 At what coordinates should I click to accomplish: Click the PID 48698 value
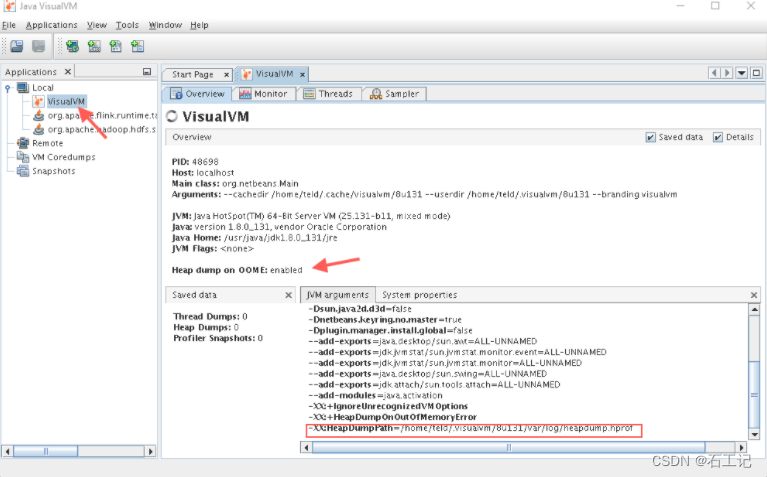pyautogui.click(x=205, y=162)
